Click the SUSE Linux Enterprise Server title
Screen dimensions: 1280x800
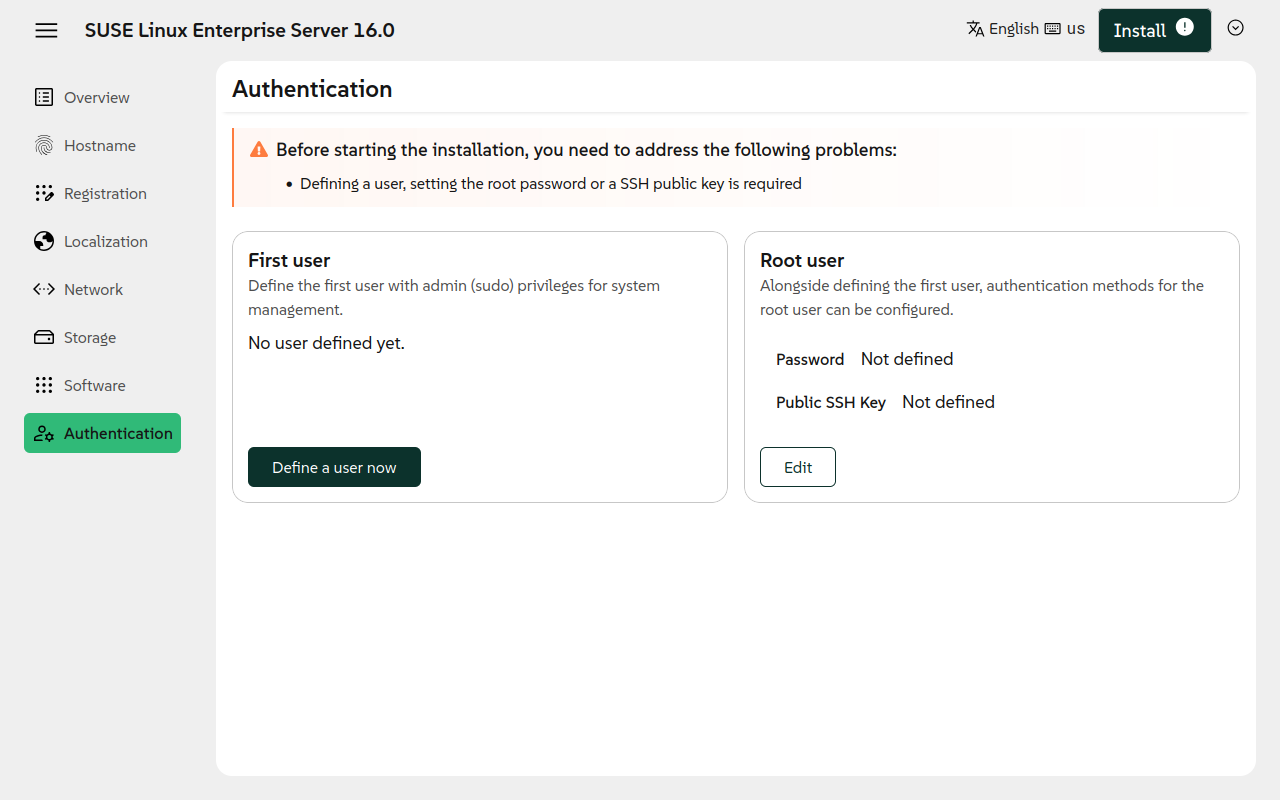point(239,30)
